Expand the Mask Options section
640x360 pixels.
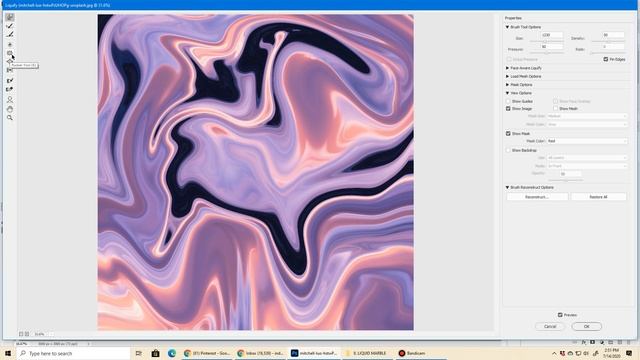coord(507,84)
